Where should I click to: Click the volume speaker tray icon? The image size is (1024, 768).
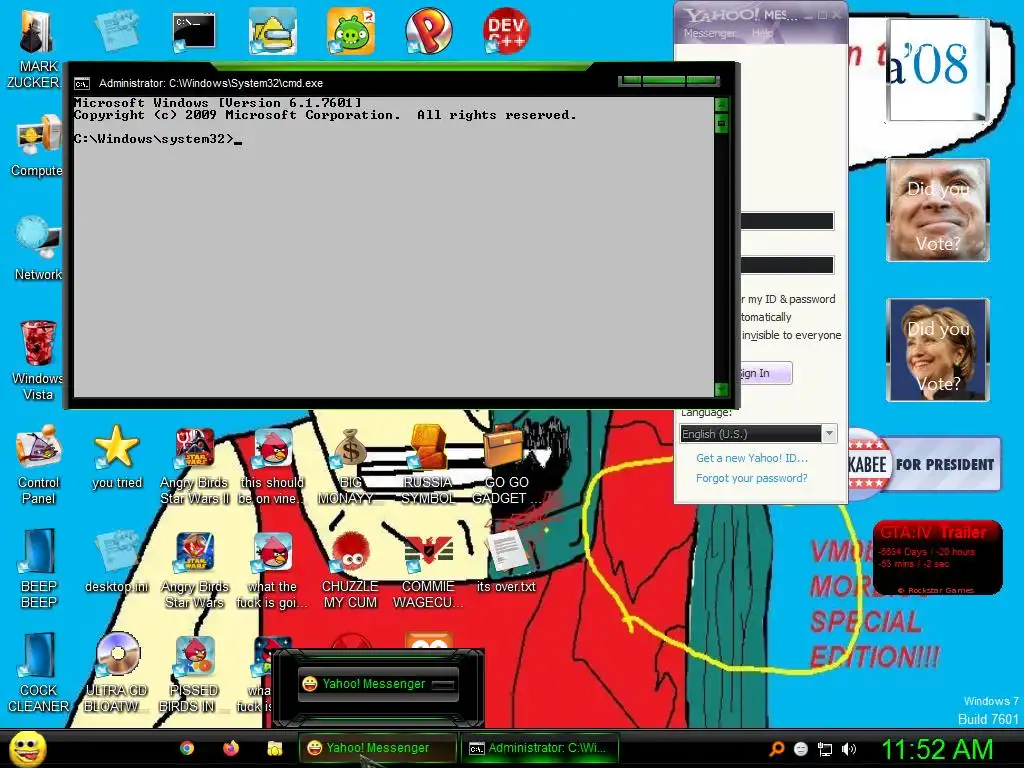coord(848,749)
